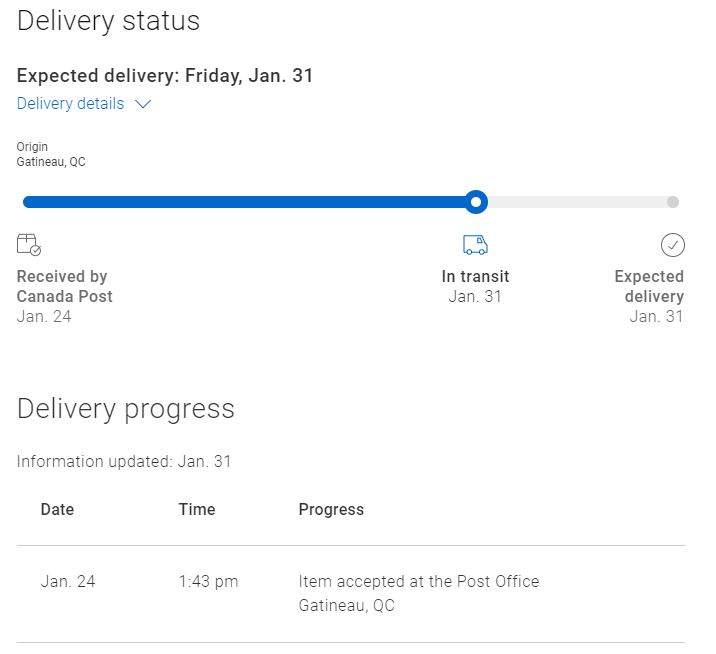Click the Expected delivery checkmark icon
Screen dimensions: 716x654
(x=673, y=245)
